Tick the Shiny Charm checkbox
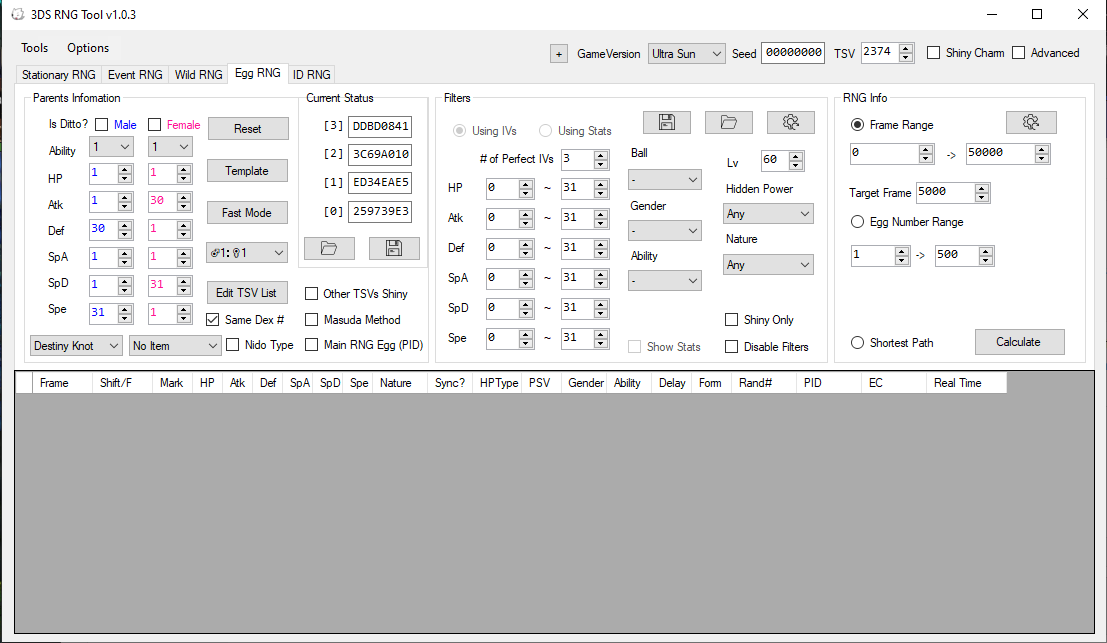The width and height of the screenshot is (1107, 643). (x=934, y=53)
